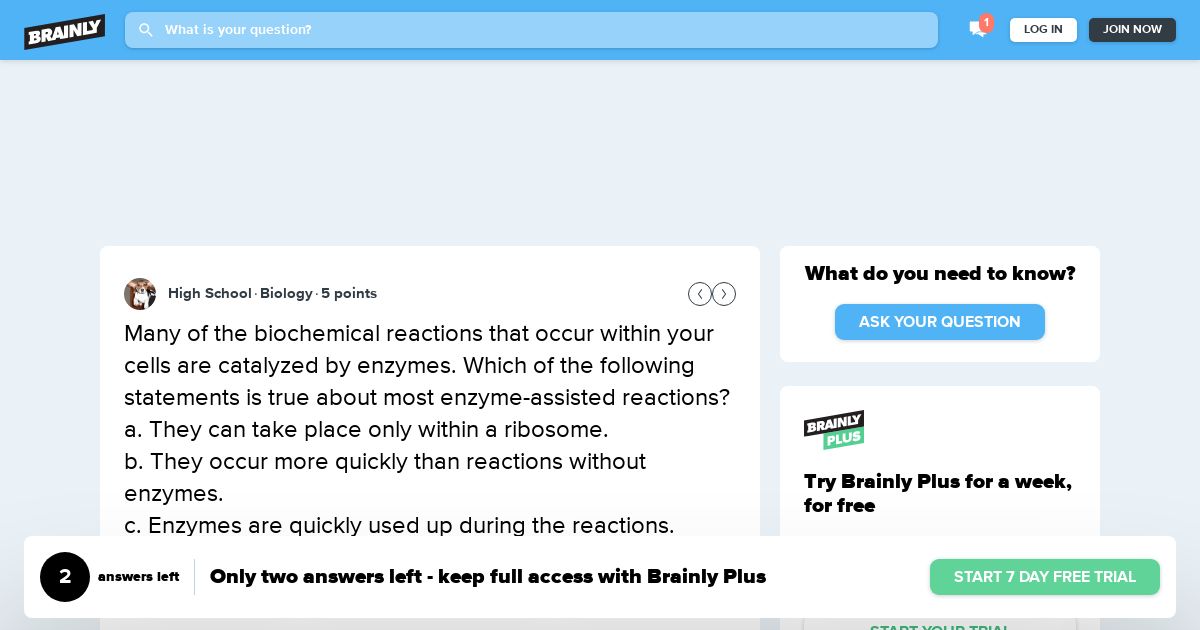Focus the 'What is your question?' search field
The image size is (1200, 630).
(x=531, y=30)
